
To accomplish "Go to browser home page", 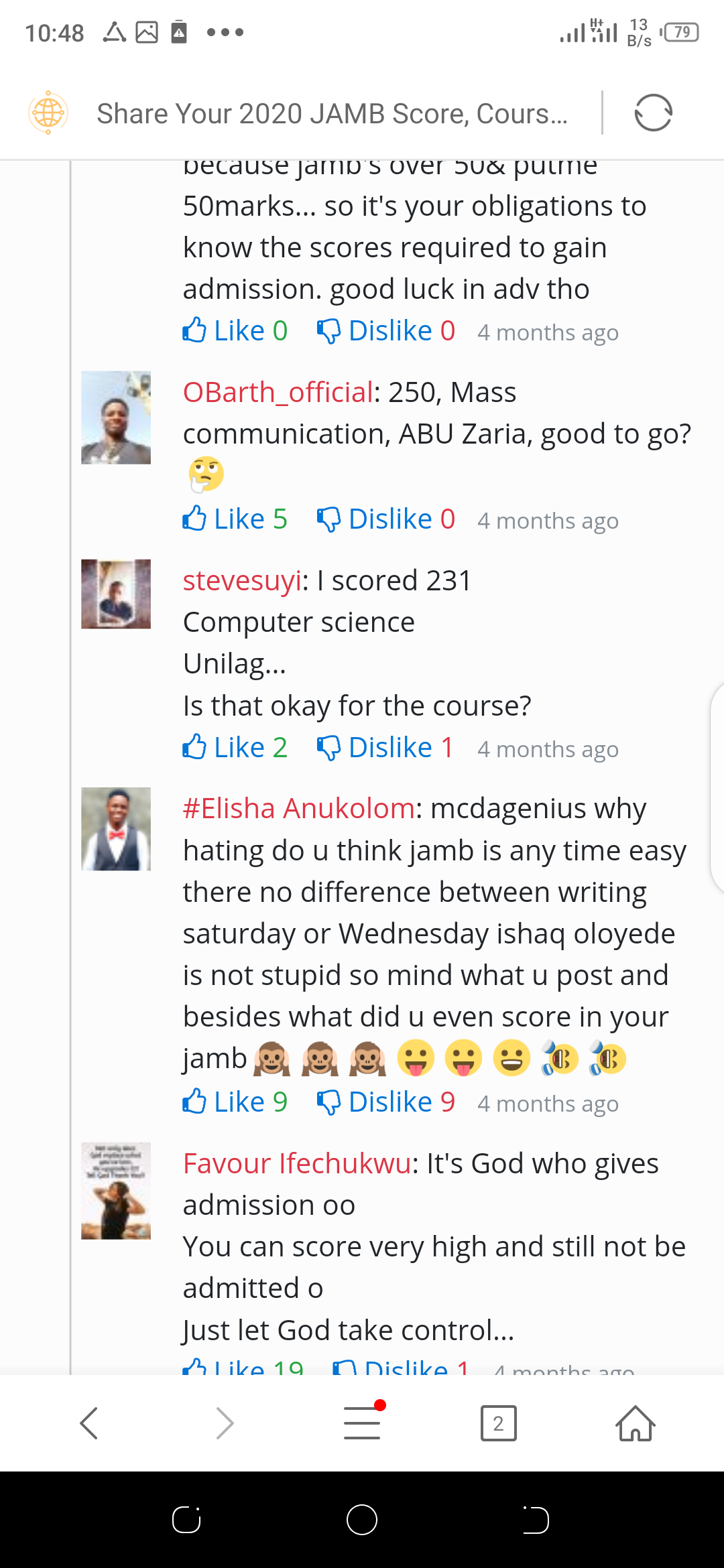I will tap(635, 1423).
